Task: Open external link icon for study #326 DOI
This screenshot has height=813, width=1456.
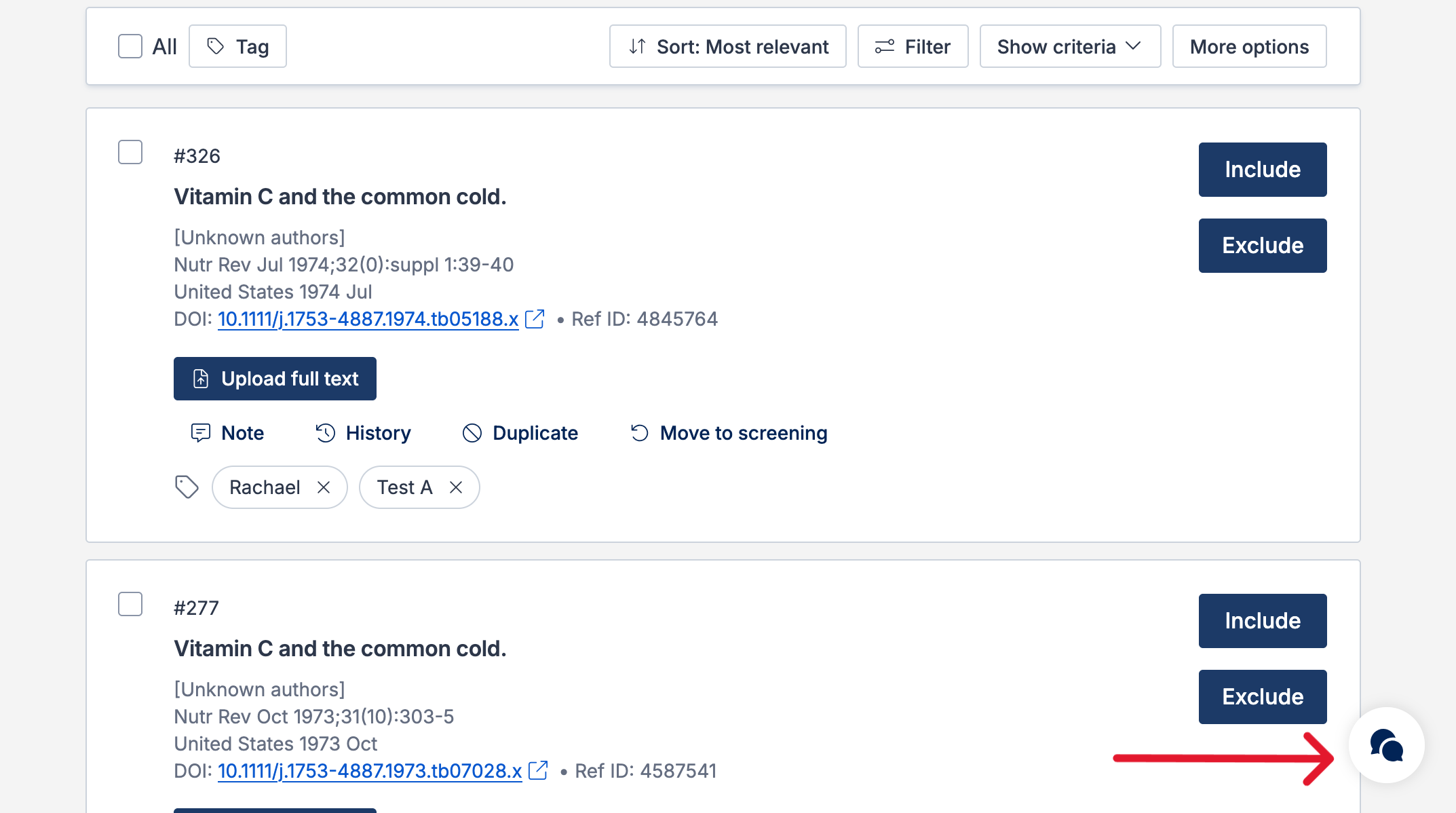Action: pos(535,319)
